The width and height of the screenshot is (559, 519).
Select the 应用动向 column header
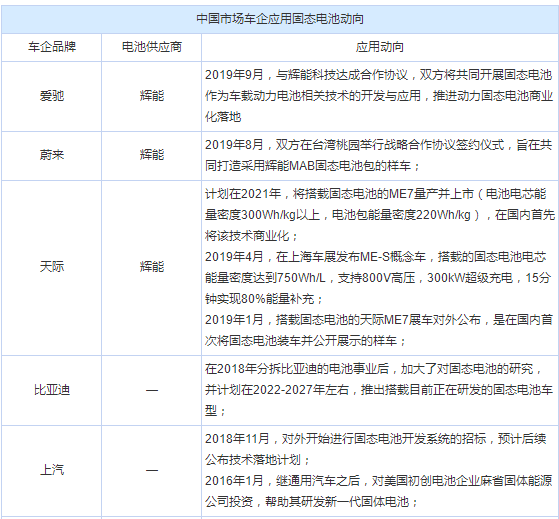click(x=380, y=47)
